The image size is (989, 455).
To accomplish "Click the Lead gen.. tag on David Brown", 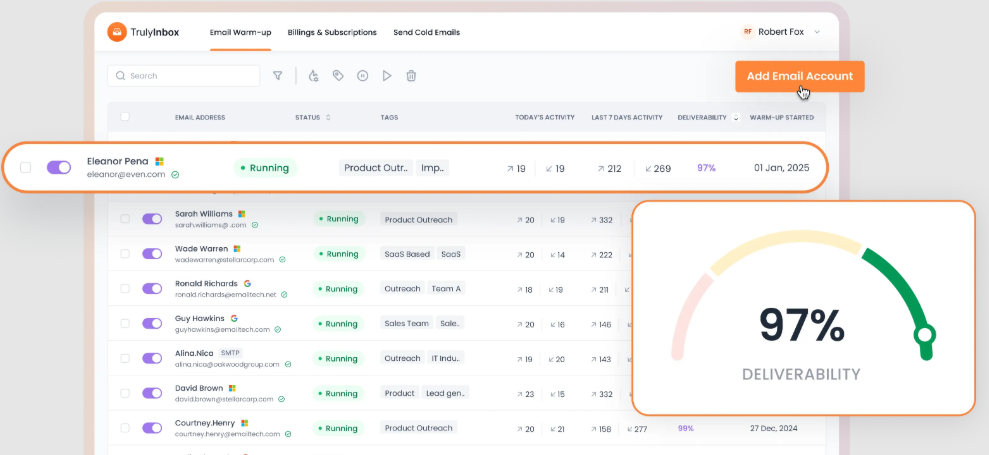I will click(445, 393).
